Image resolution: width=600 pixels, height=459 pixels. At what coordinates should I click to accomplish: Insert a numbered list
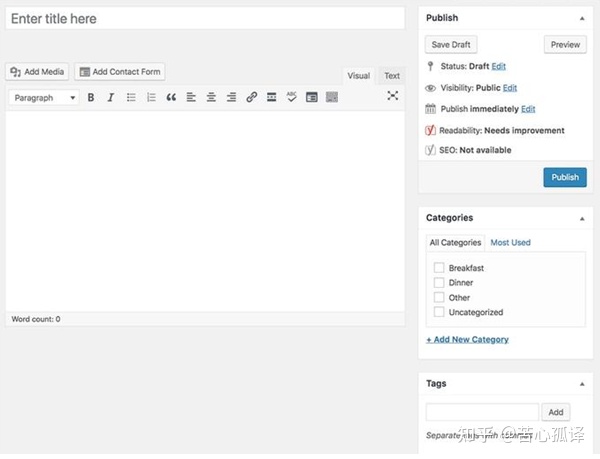point(151,98)
